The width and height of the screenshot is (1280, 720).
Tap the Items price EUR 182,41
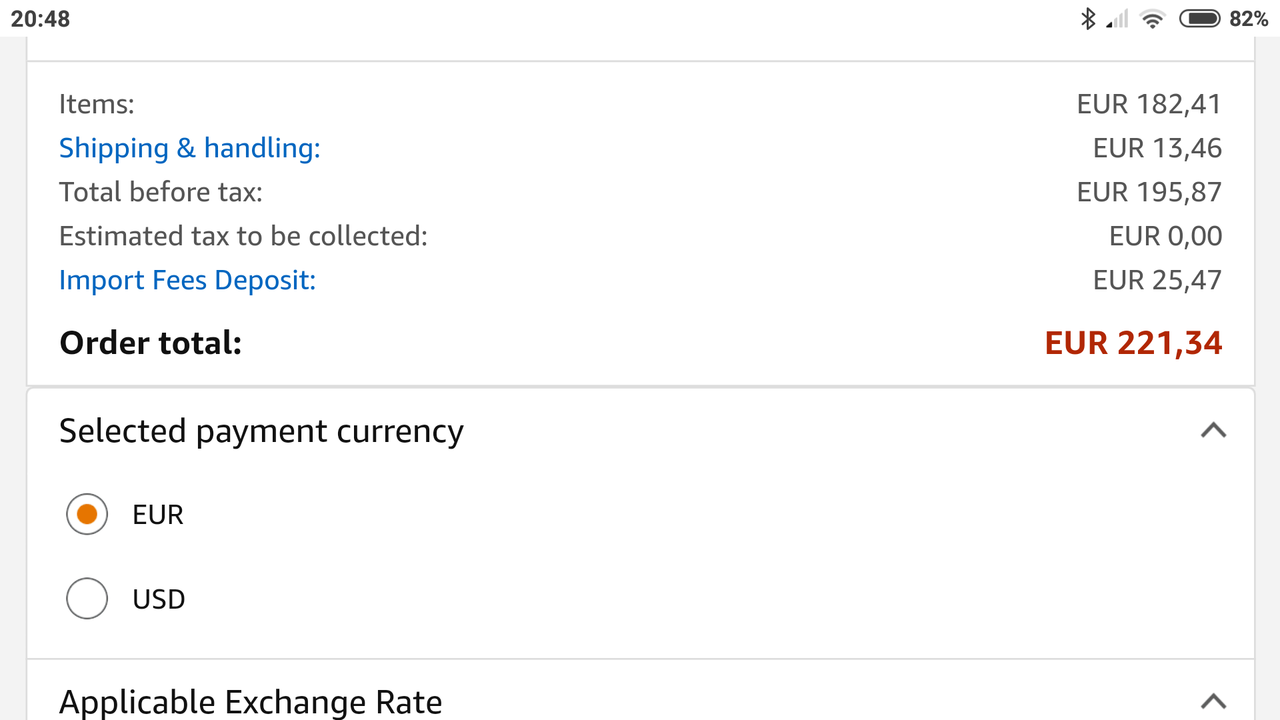point(1149,104)
